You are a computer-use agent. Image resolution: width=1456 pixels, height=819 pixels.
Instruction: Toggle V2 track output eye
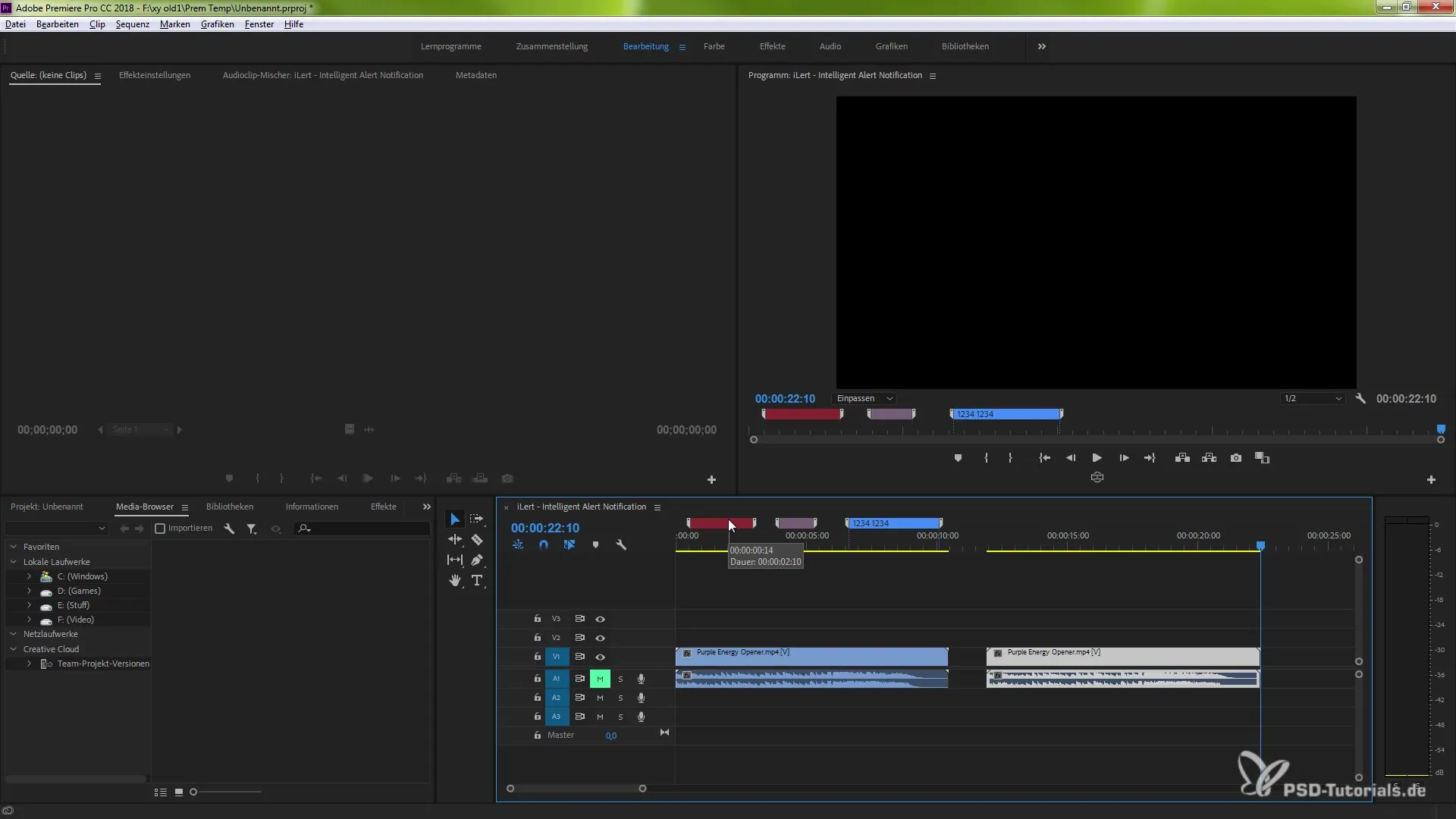click(600, 639)
